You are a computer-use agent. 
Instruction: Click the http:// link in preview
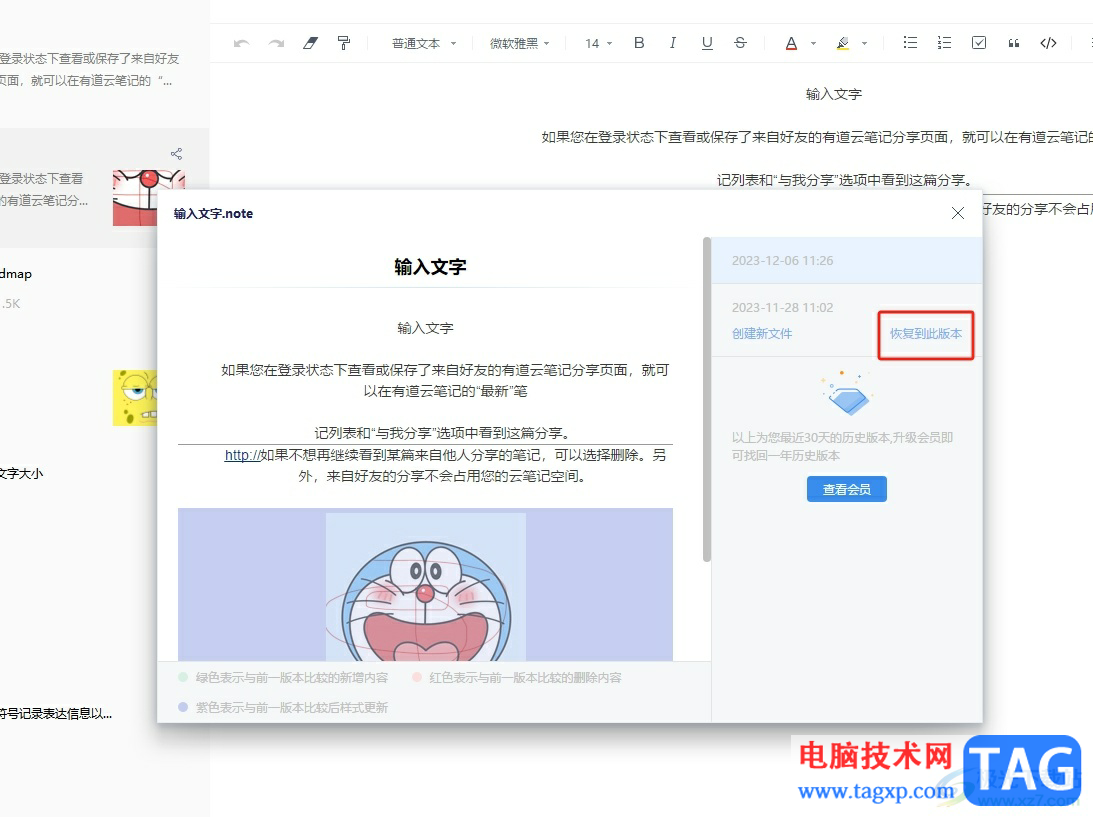[x=242, y=455]
